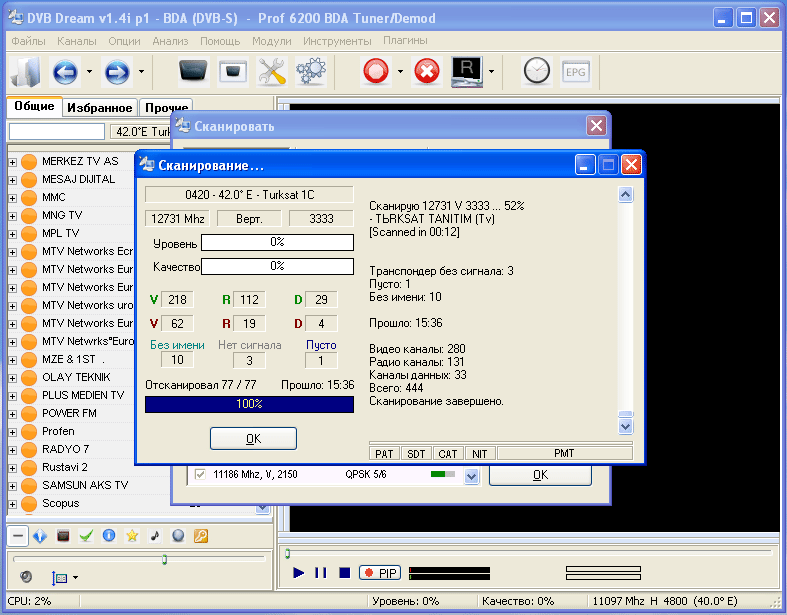Click the blue diamond arrows icon below channel list
Screen dimensions: 787x615
(40, 536)
